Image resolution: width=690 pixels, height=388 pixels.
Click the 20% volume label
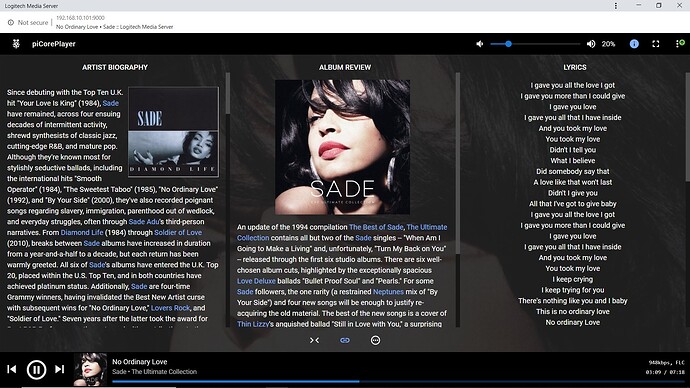(x=609, y=44)
